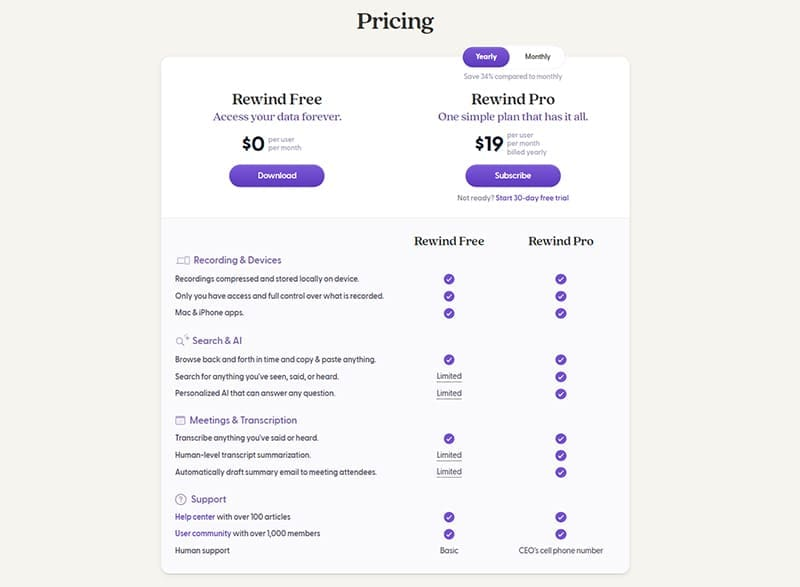Screen dimensions: 800x587
Task: Click Limited label for Search anything row
Action: (449, 376)
